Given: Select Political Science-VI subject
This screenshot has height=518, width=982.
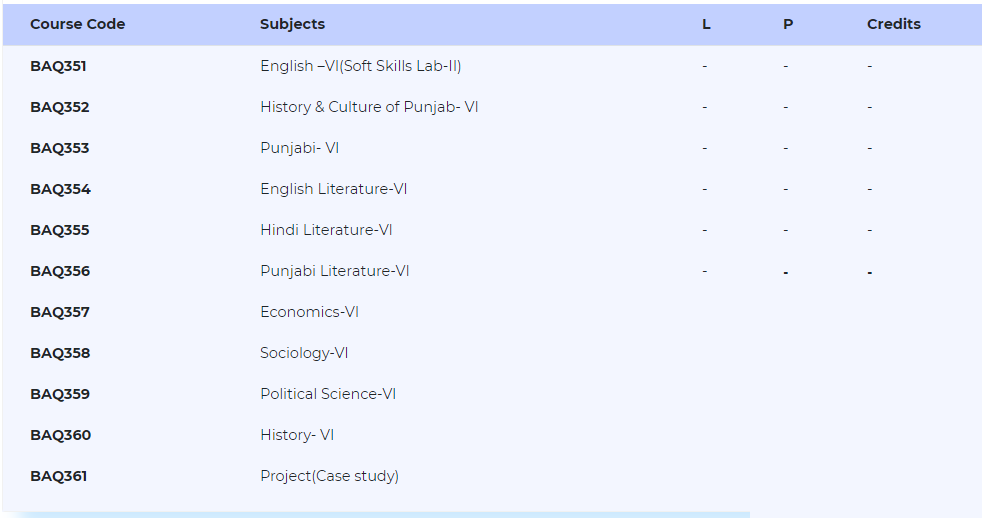Looking at the screenshot, I should pos(328,394).
